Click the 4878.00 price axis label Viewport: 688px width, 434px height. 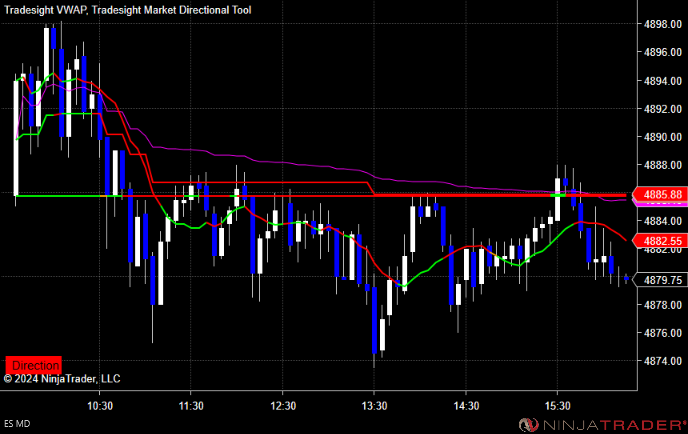pos(663,305)
